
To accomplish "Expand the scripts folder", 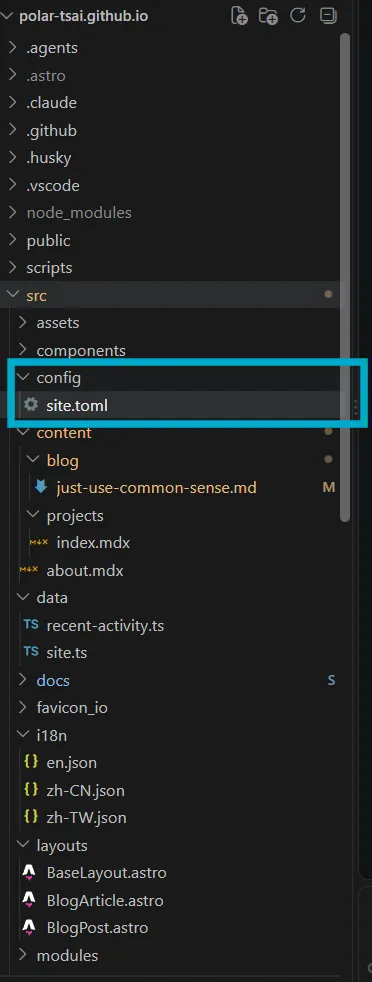I will (x=13, y=268).
